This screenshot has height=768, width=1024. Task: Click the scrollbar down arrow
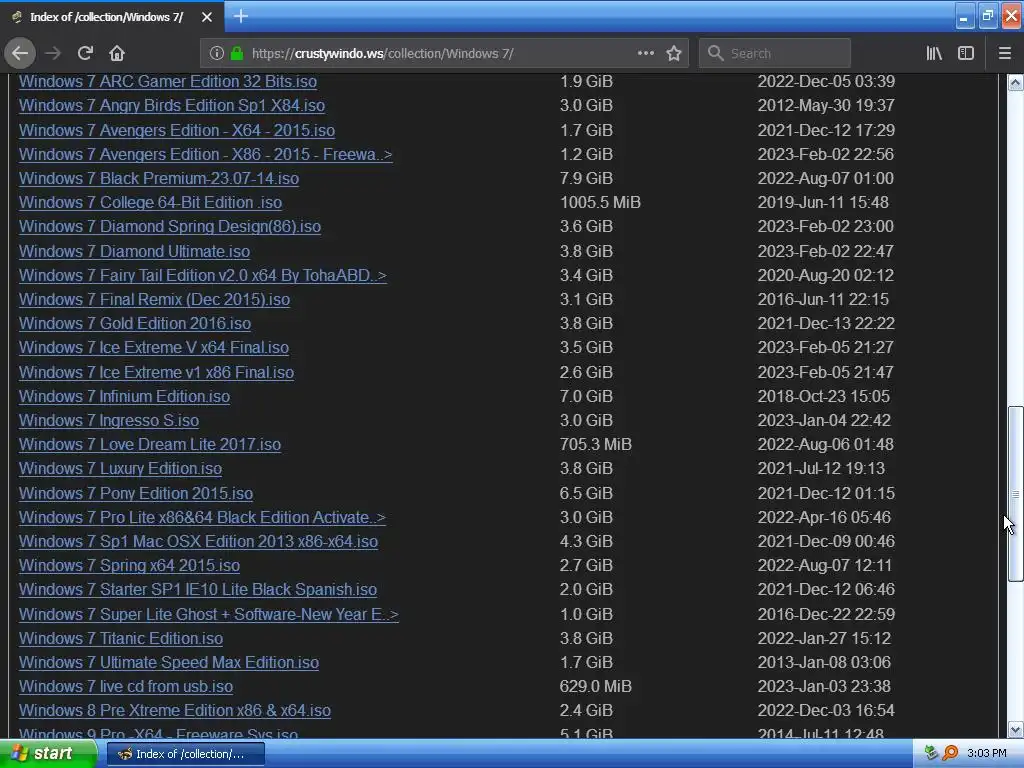[x=1015, y=729]
